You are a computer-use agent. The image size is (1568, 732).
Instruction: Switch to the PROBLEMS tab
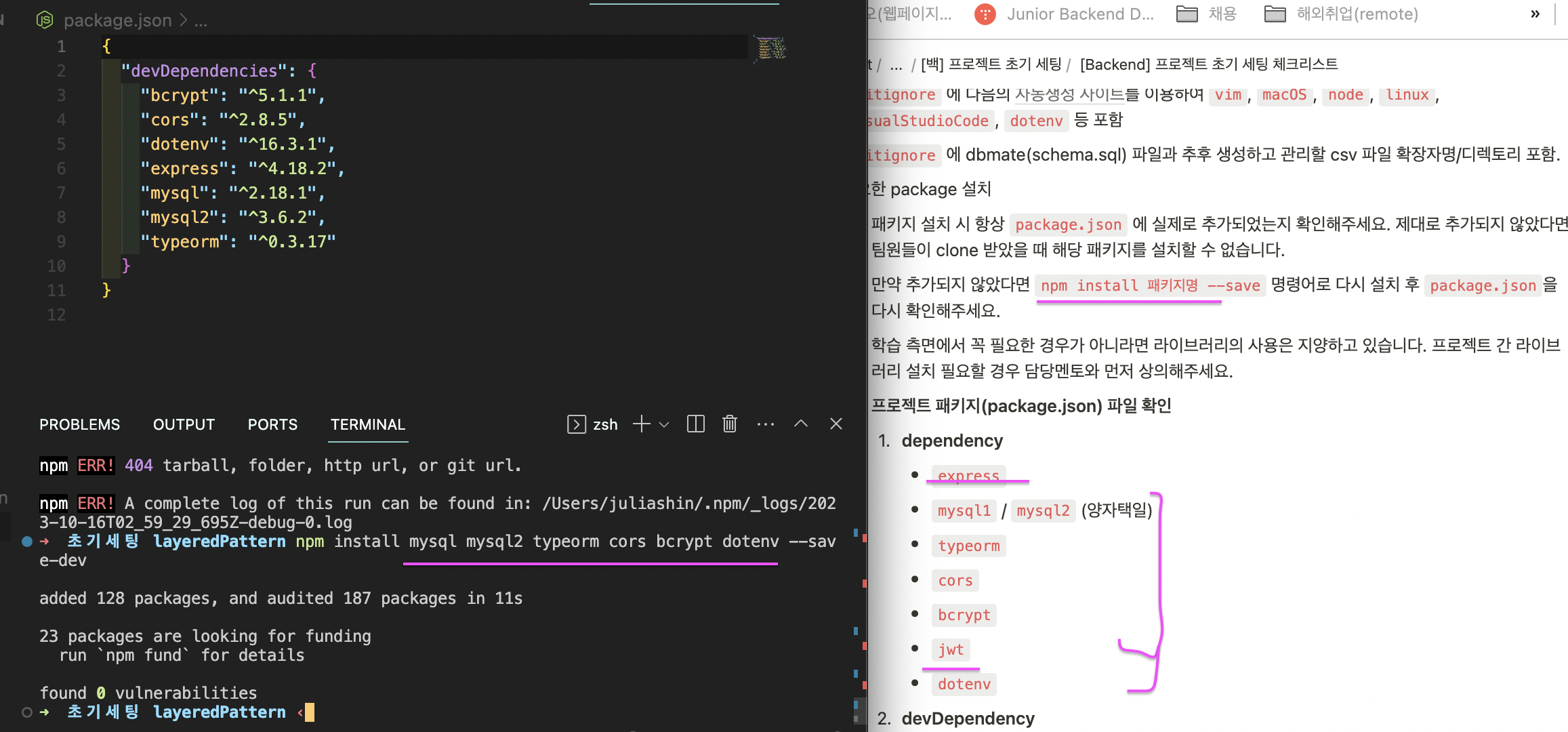[79, 424]
